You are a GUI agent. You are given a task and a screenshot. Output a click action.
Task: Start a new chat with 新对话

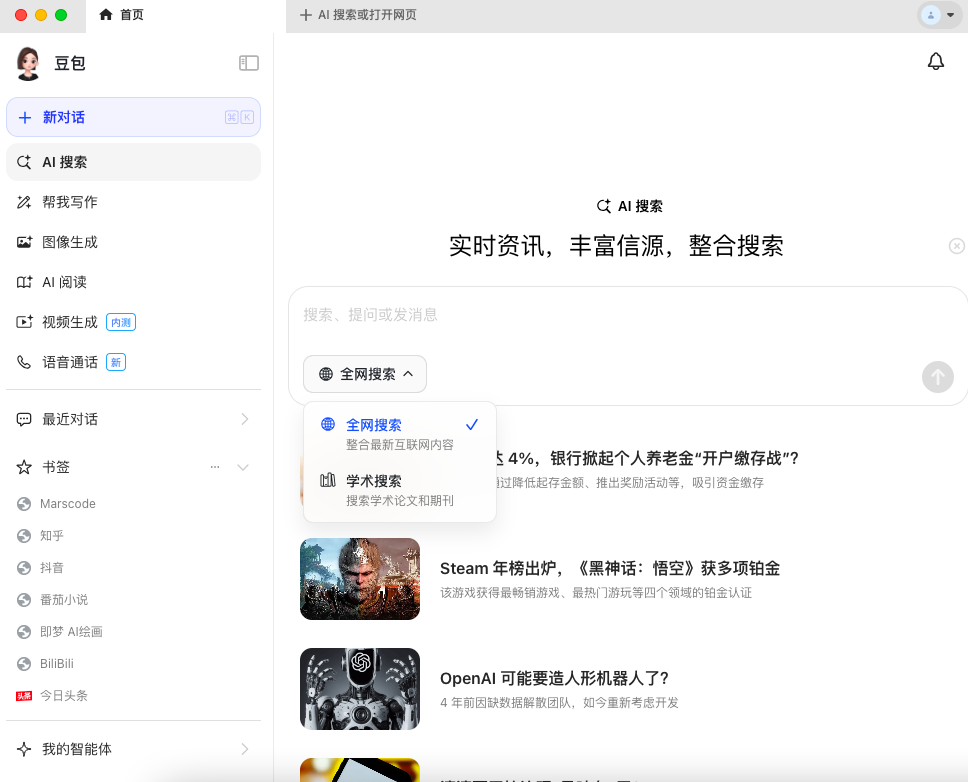point(133,117)
